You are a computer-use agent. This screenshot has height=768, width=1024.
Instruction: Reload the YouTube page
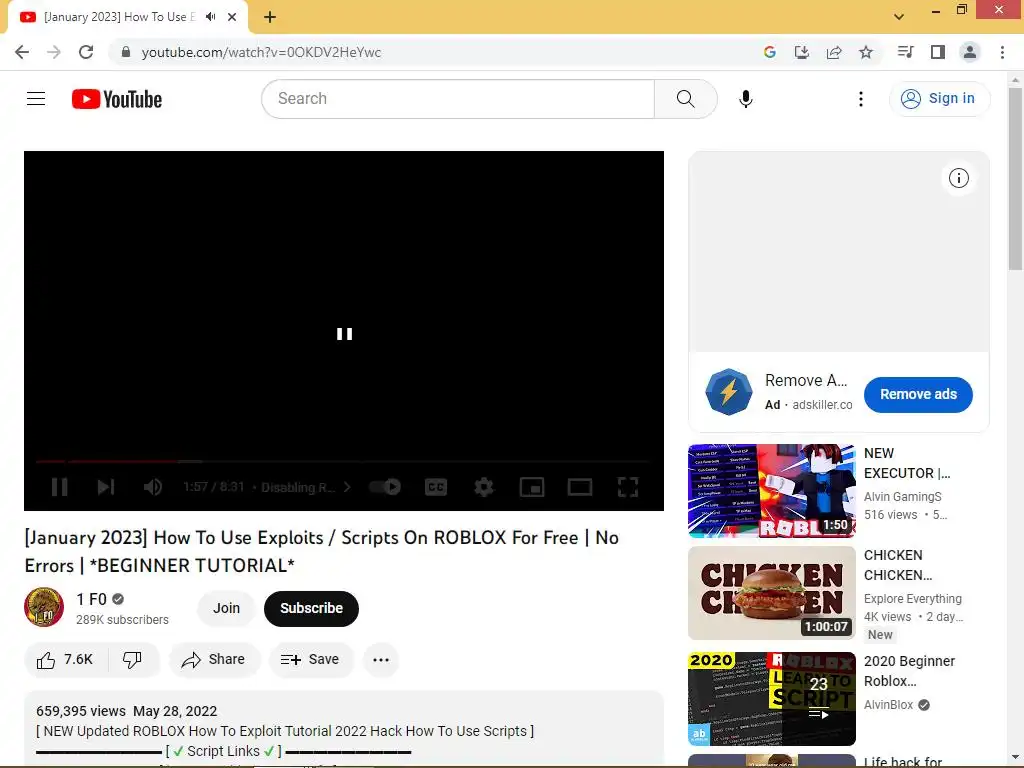point(86,52)
